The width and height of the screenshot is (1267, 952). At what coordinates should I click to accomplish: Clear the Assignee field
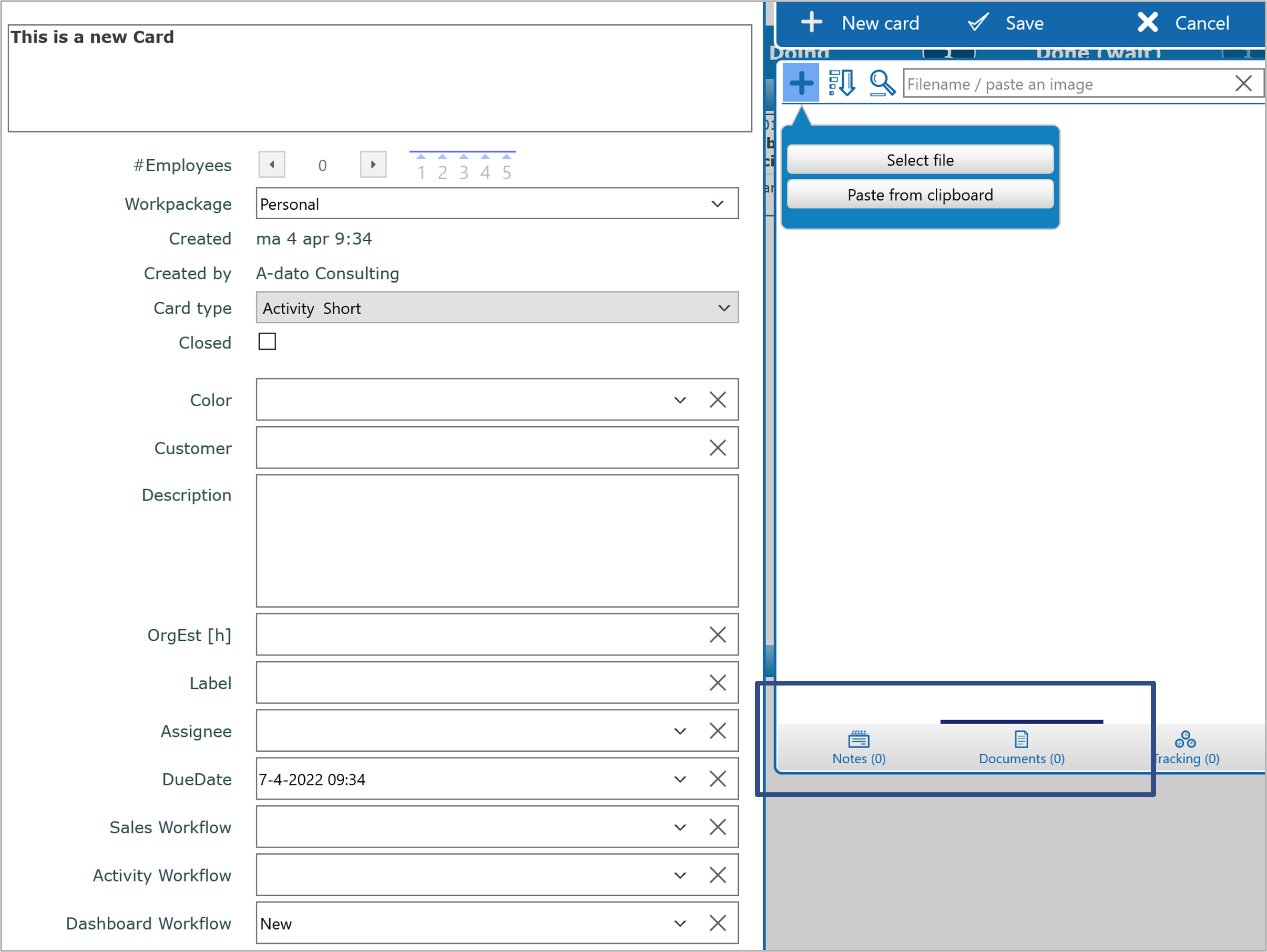coord(718,731)
